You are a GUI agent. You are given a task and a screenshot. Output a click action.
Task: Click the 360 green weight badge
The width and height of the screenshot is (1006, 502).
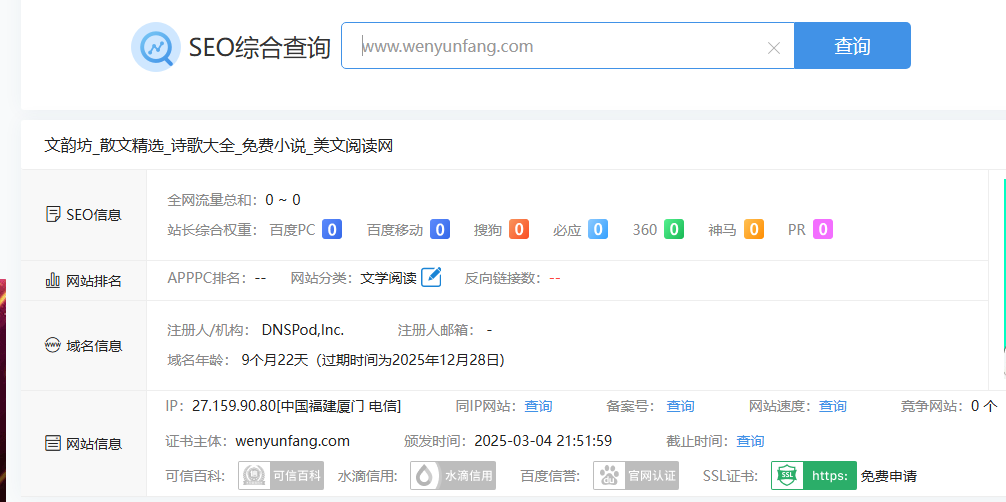674,230
